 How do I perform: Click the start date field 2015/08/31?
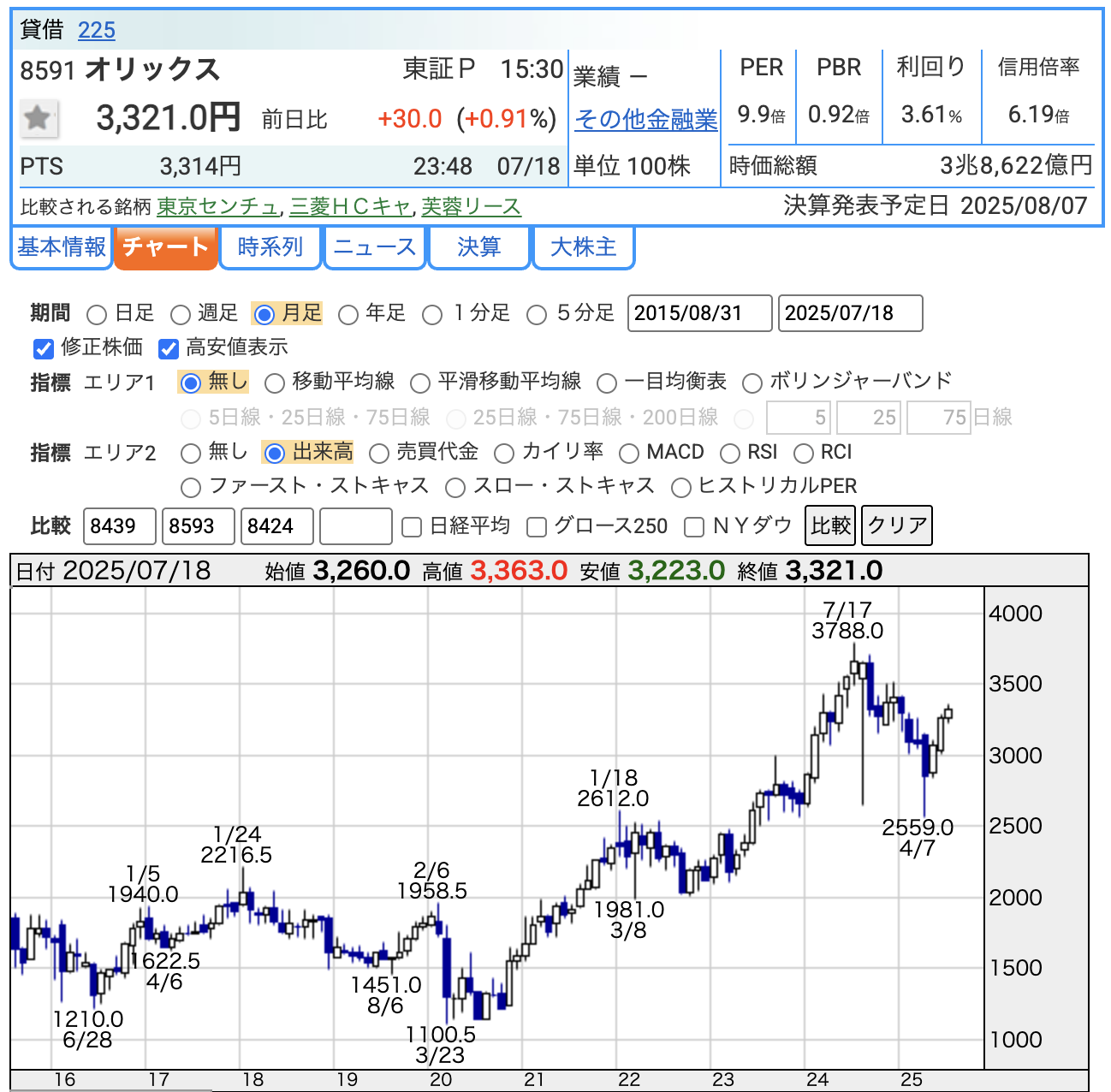(x=700, y=313)
